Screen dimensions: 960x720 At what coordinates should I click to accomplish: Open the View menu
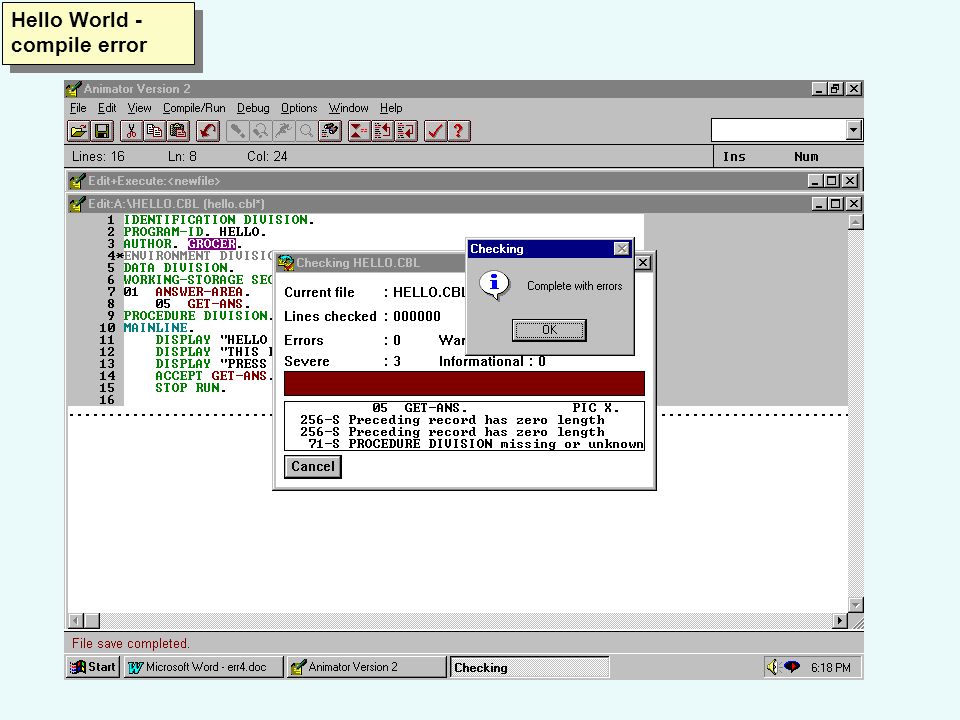coord(139,108)
